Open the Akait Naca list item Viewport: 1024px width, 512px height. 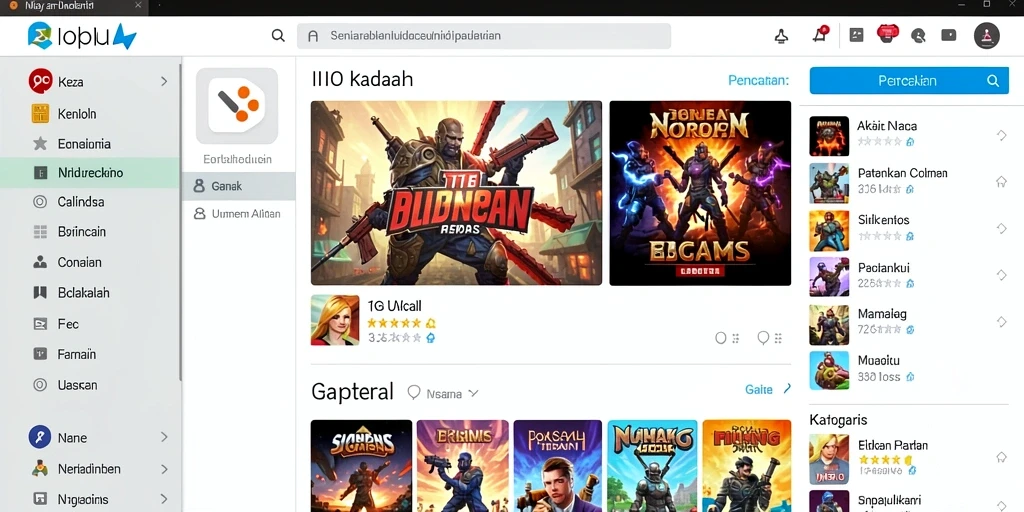point(909,136)
